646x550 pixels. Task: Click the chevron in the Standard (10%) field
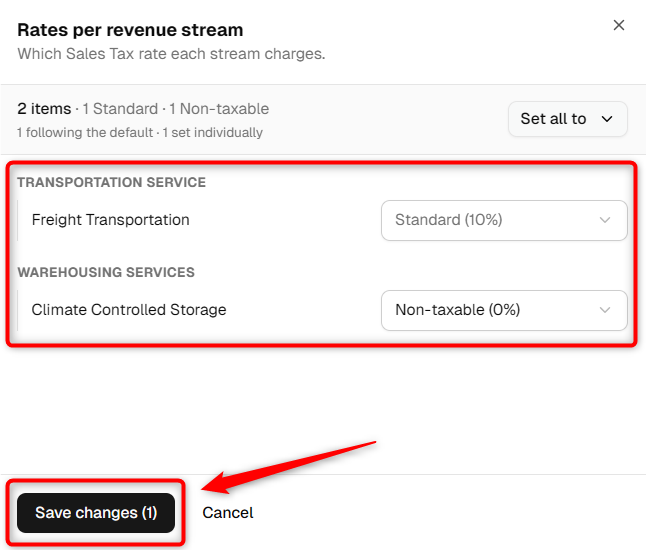[604, 220]
